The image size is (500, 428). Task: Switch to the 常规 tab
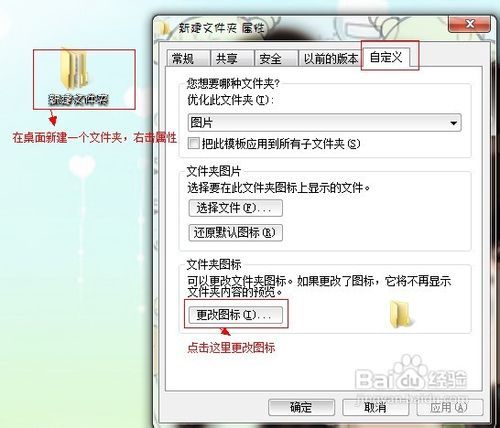188,59
